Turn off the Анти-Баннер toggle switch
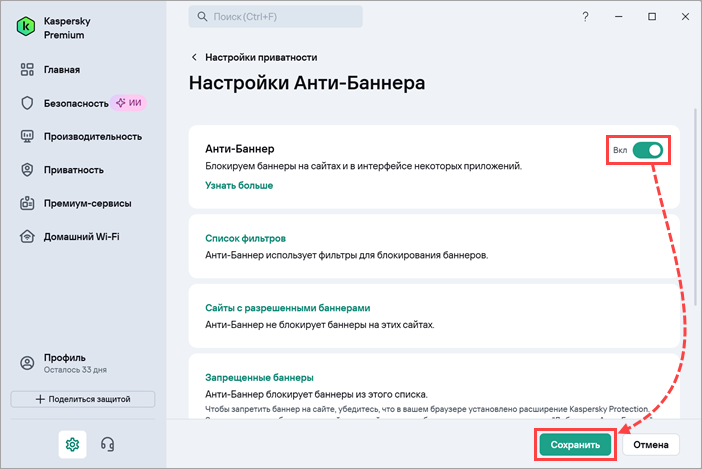The height and width of the screenshot is (469, 702). click(x=647, y=150)
